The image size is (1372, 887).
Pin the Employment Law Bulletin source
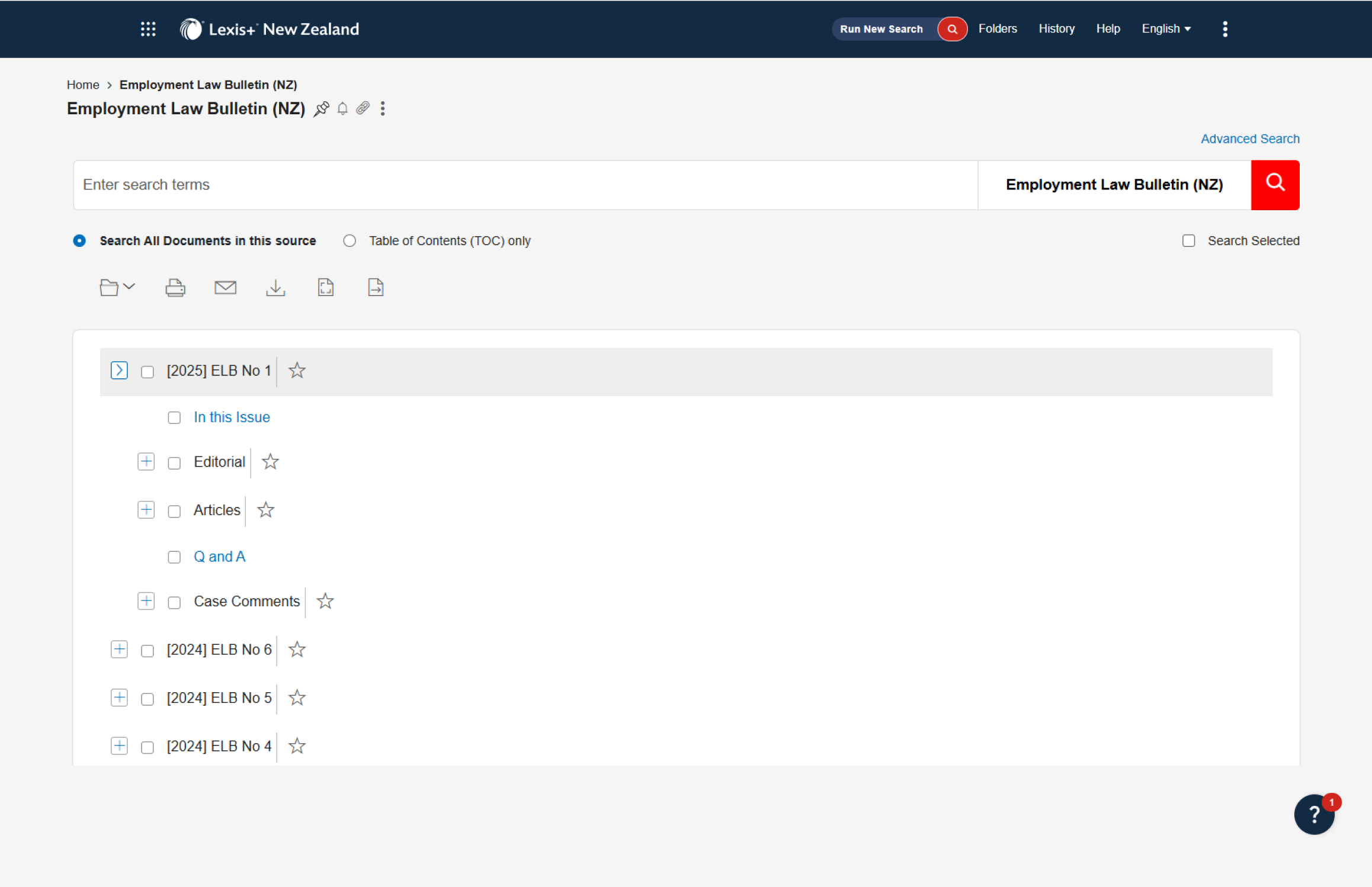click(322, 108)
